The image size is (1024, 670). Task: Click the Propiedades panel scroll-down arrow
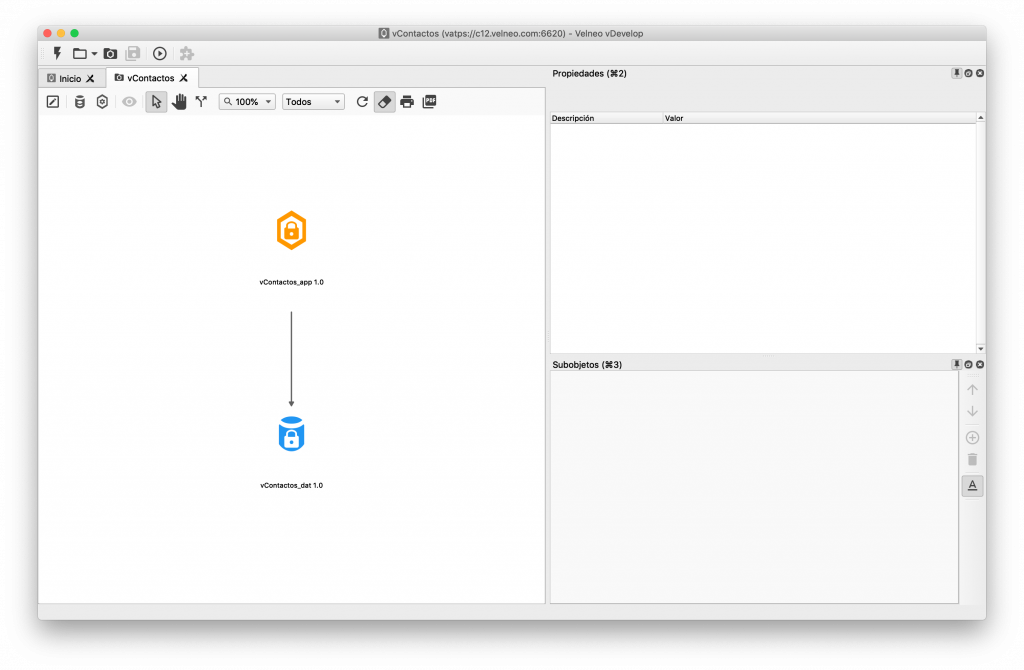tap(981, 349)
